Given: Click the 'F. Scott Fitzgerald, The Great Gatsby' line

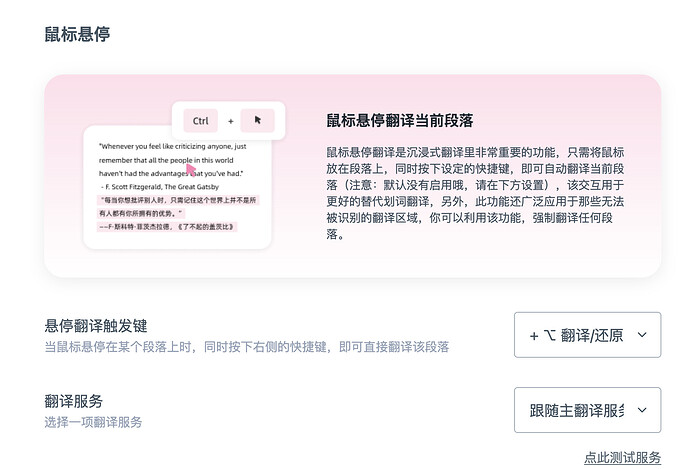Looking at the screenshot, I should (x=160, y=187).
